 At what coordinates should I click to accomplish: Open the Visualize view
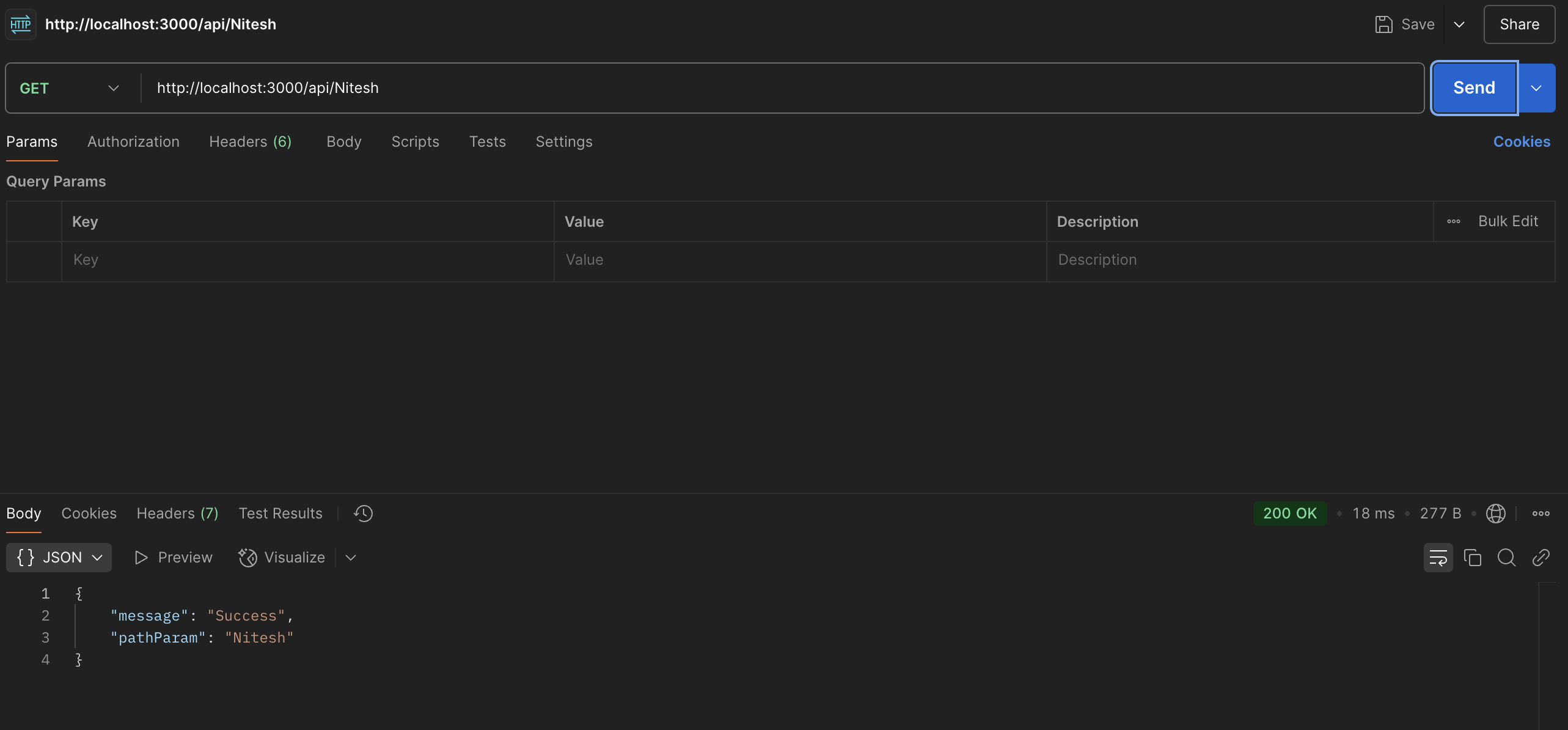pyautogui.click(x=282, y=558)
